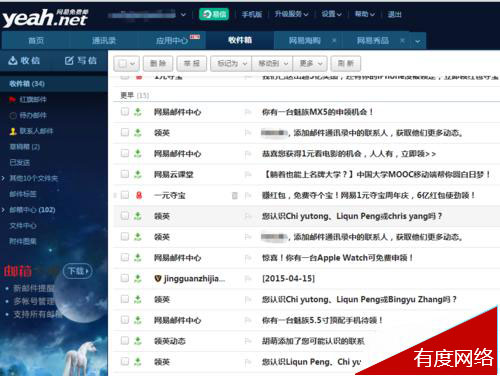This screenshot has height=376, width=500.
Task: Flag the 一元夺宝 红包 email
Action: pyautogui.click(x=248, y=195)
